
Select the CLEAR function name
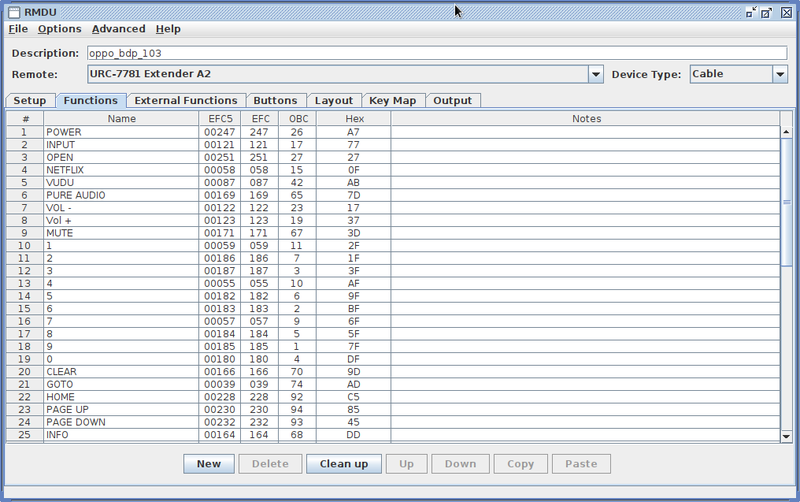click(121, 372)
